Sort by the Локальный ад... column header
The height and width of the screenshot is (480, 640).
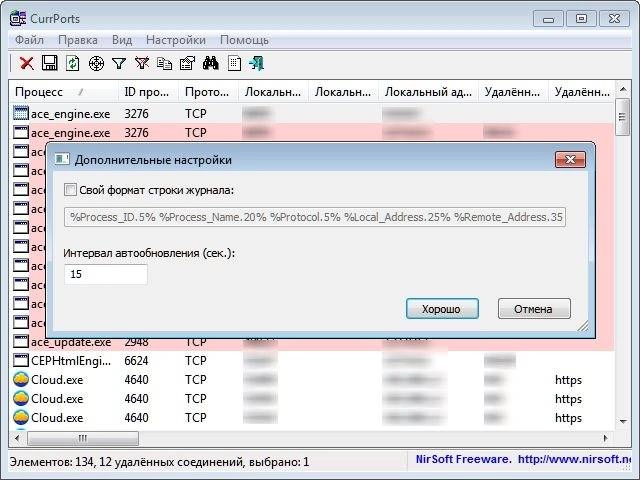pyautogui.click(x=429, y=92)
